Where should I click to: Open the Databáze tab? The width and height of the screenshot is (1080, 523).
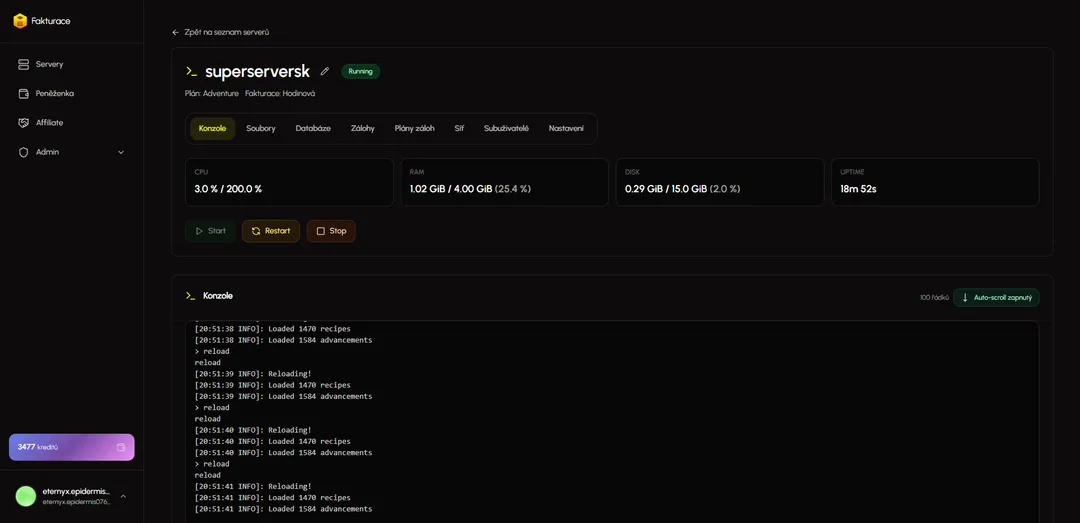(313, 128)
